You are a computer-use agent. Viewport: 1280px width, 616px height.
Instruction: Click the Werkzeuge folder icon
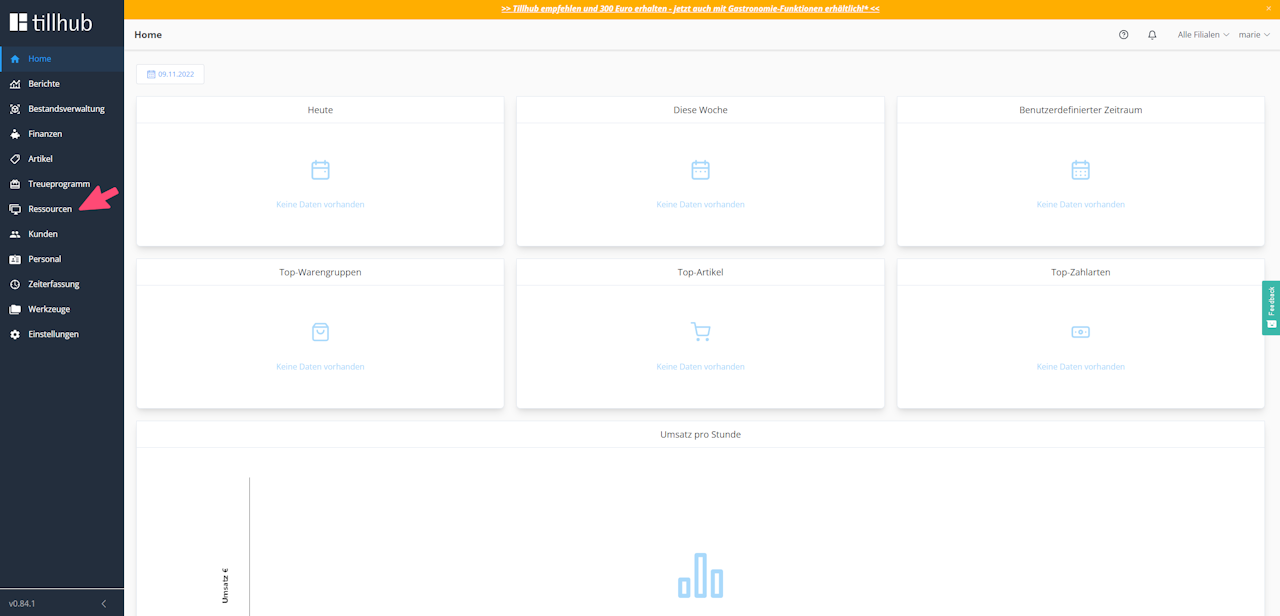tap(15, 309)
